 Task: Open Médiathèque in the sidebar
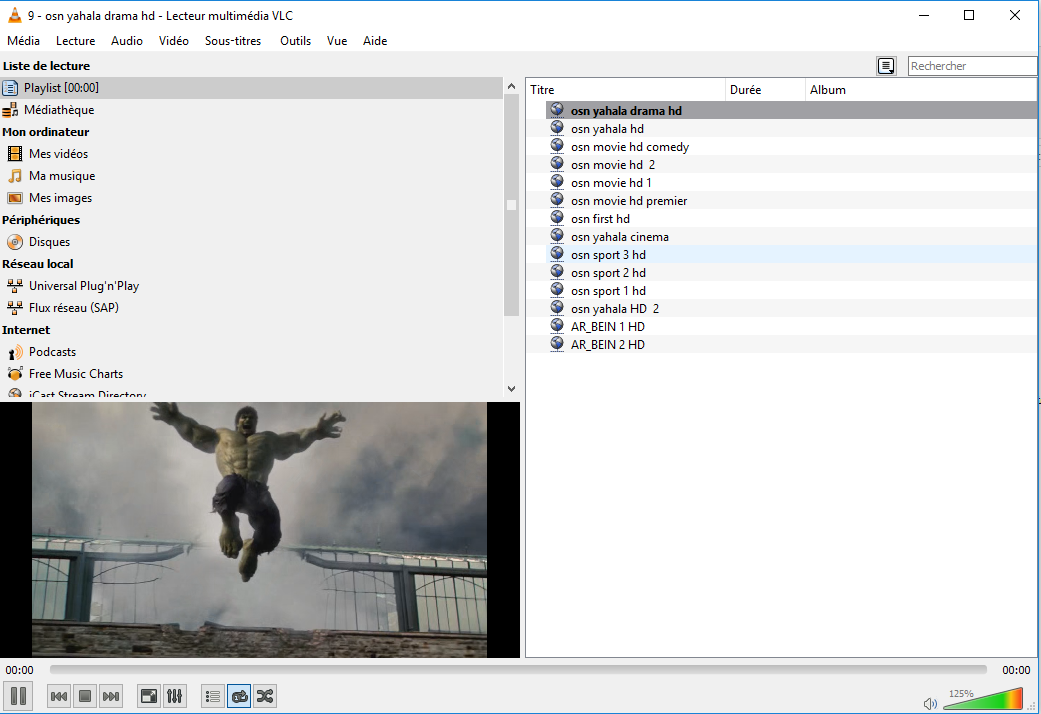pyautogui.click(x=252, y=110)
